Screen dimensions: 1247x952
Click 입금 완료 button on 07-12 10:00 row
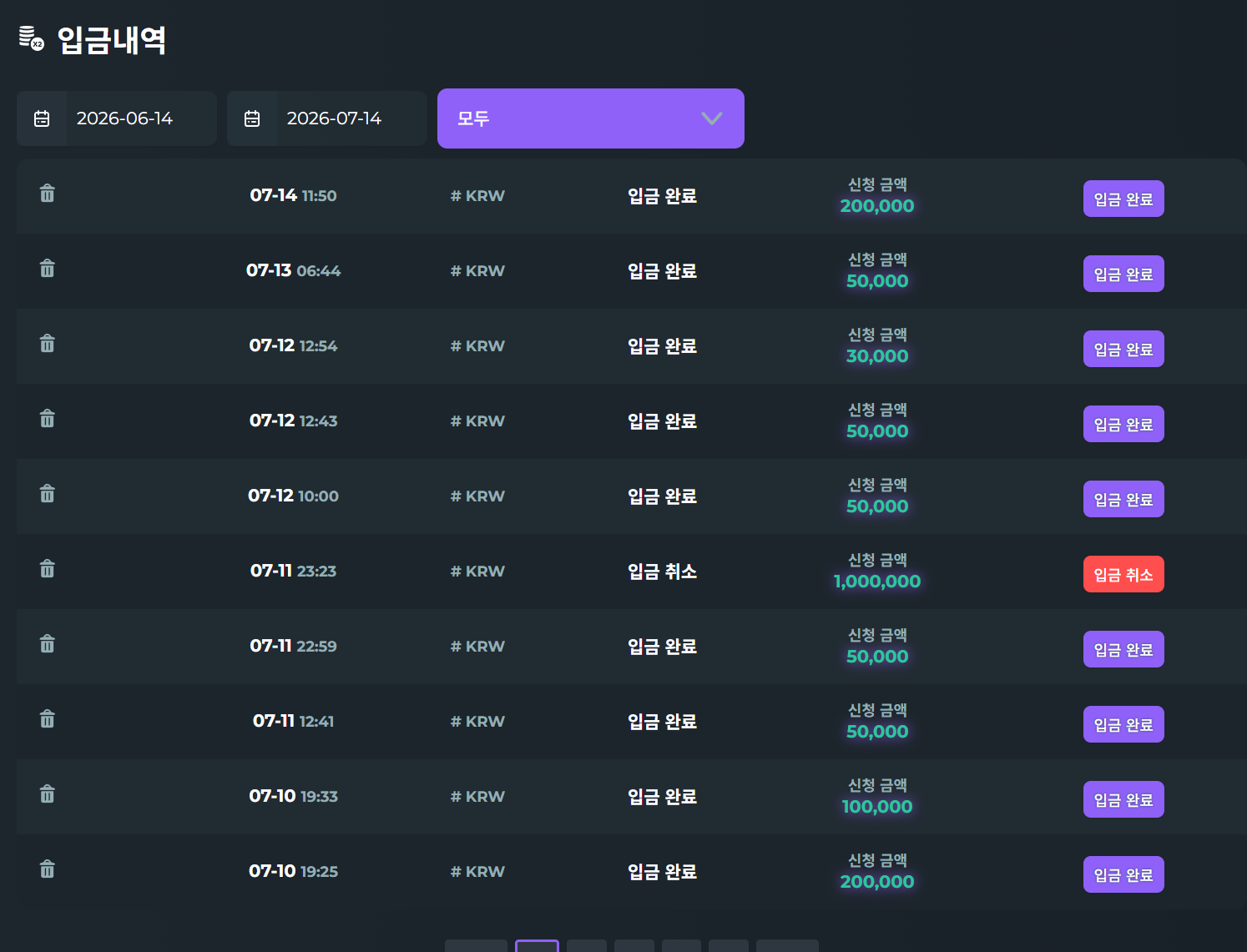1123,499
